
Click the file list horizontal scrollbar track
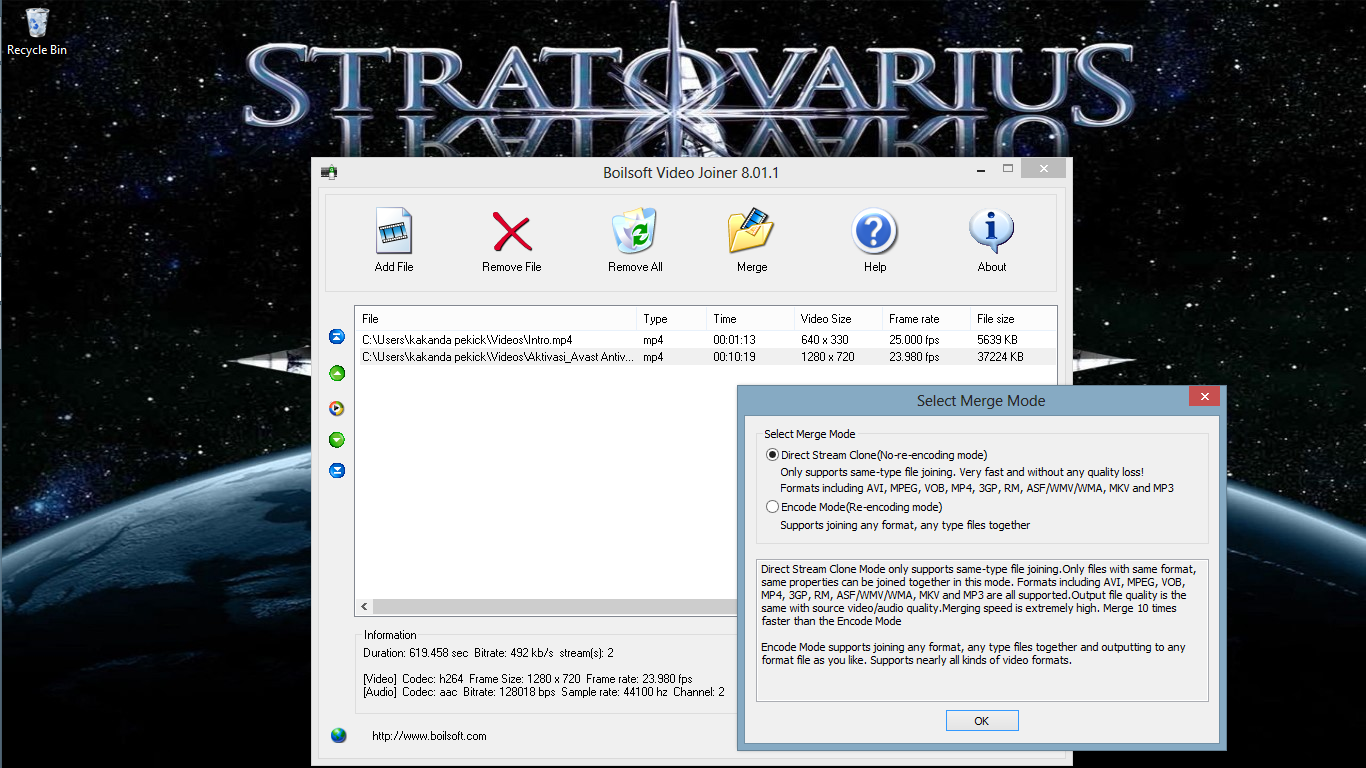555,607
